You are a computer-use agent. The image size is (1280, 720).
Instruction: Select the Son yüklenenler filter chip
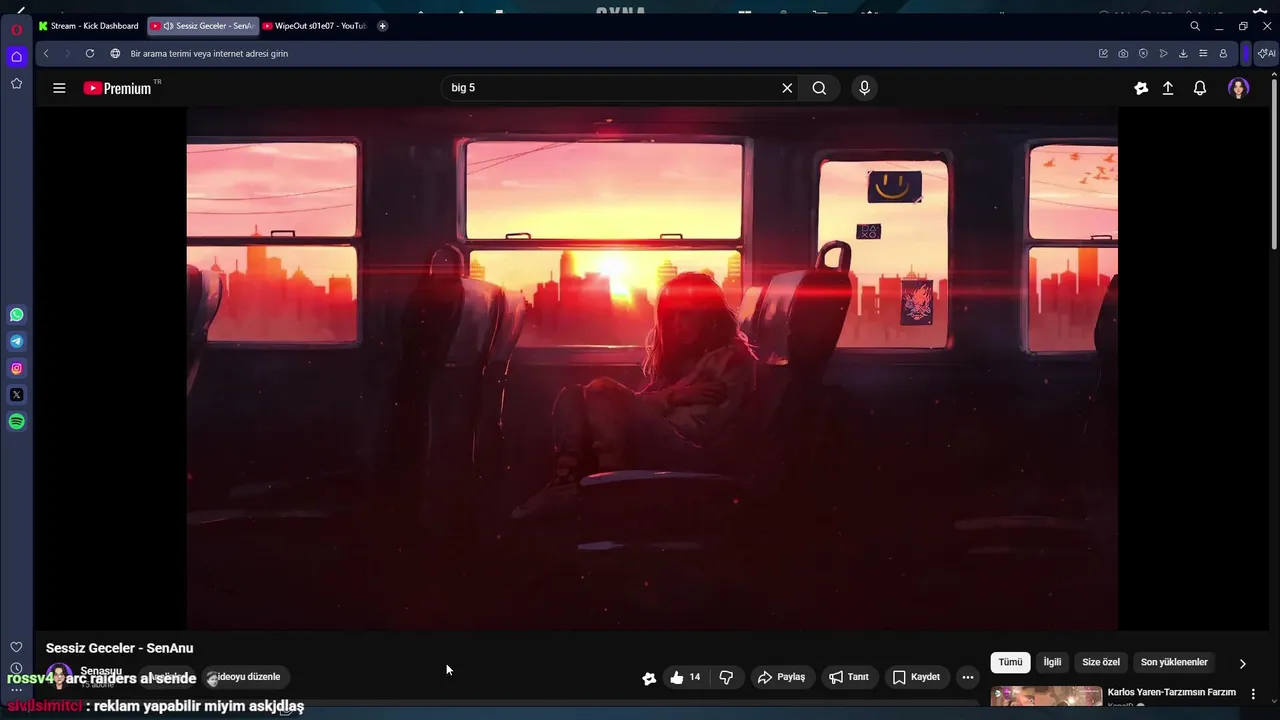(1174, 662)
